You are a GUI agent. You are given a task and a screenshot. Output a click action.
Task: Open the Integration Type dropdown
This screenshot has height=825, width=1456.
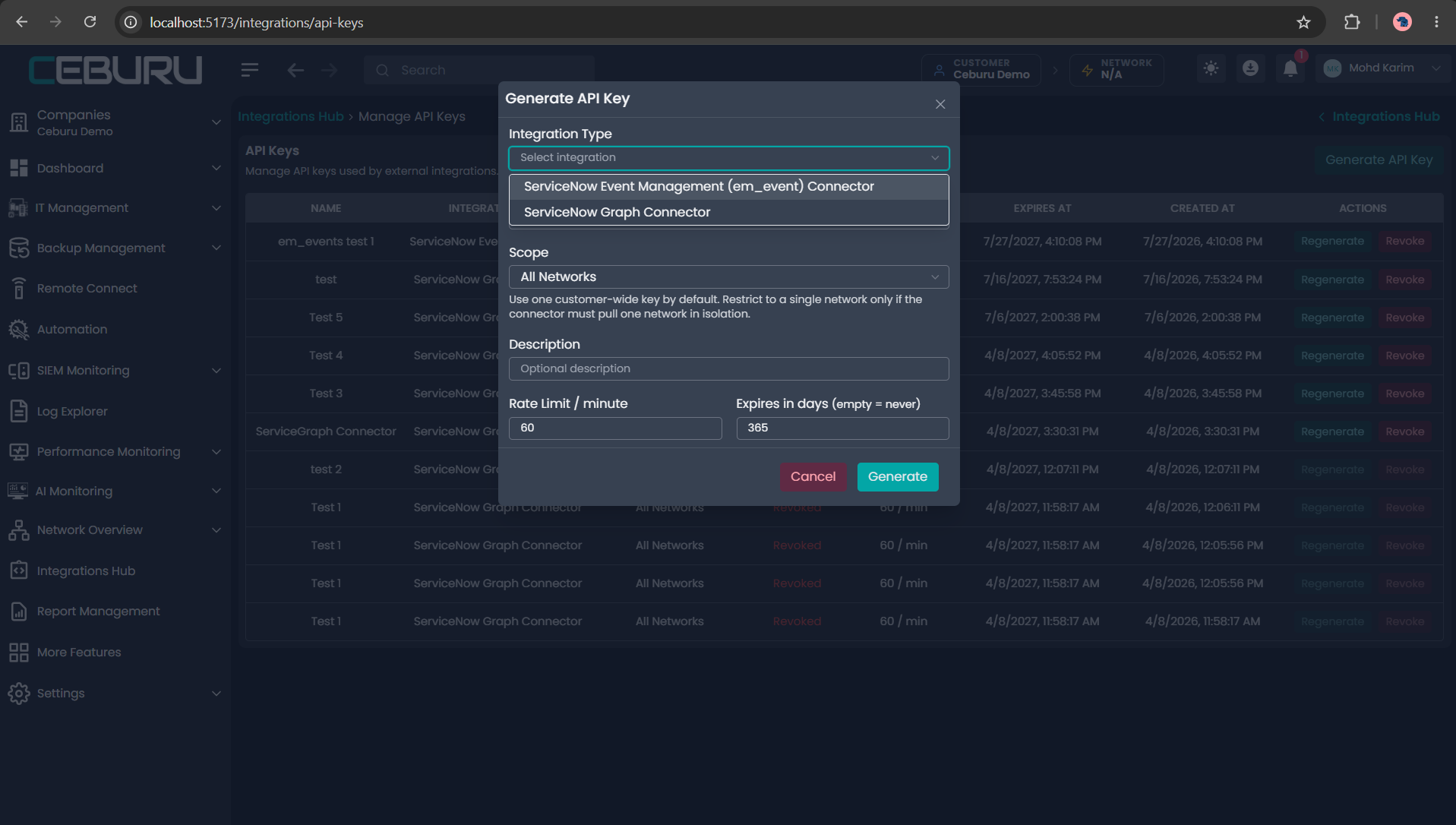(728, 157)
